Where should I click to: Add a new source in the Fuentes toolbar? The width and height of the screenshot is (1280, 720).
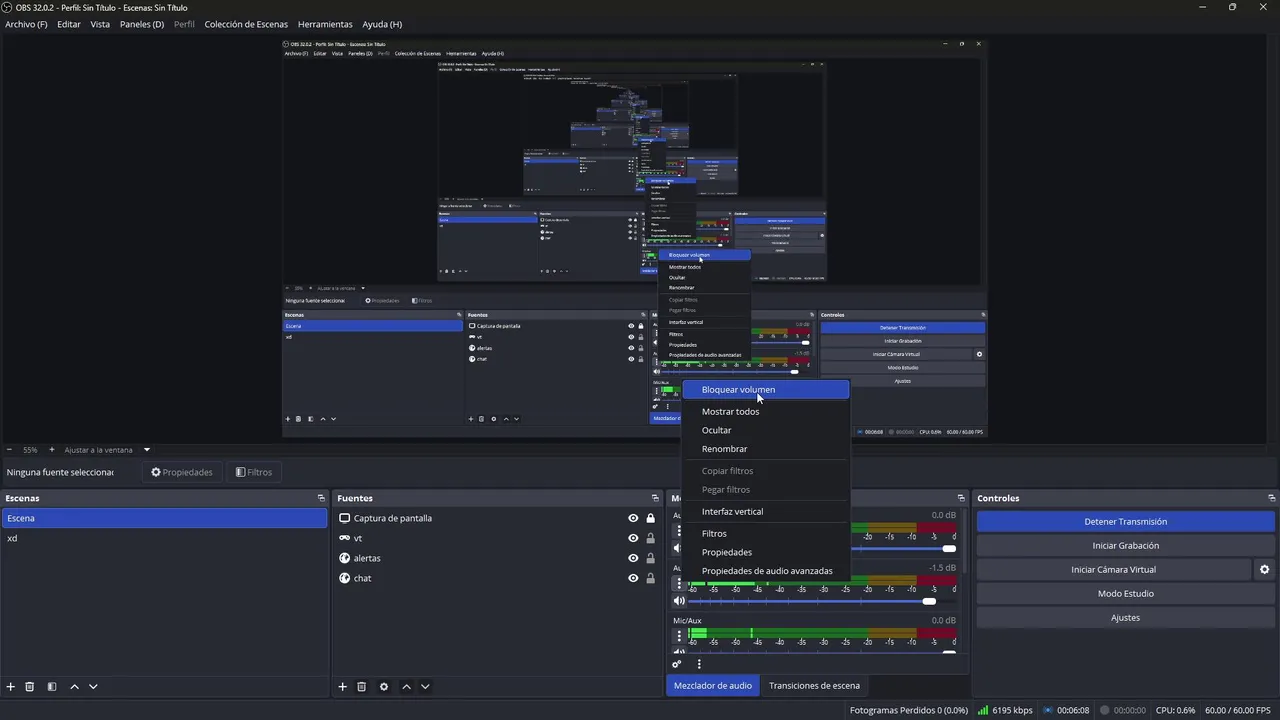pyautogui.click(x=342, y=687)
